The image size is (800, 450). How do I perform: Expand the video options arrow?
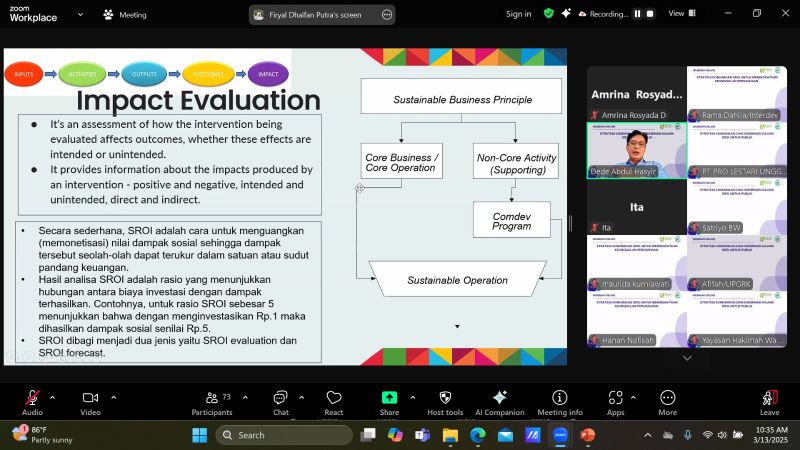(x=112, y=396)
